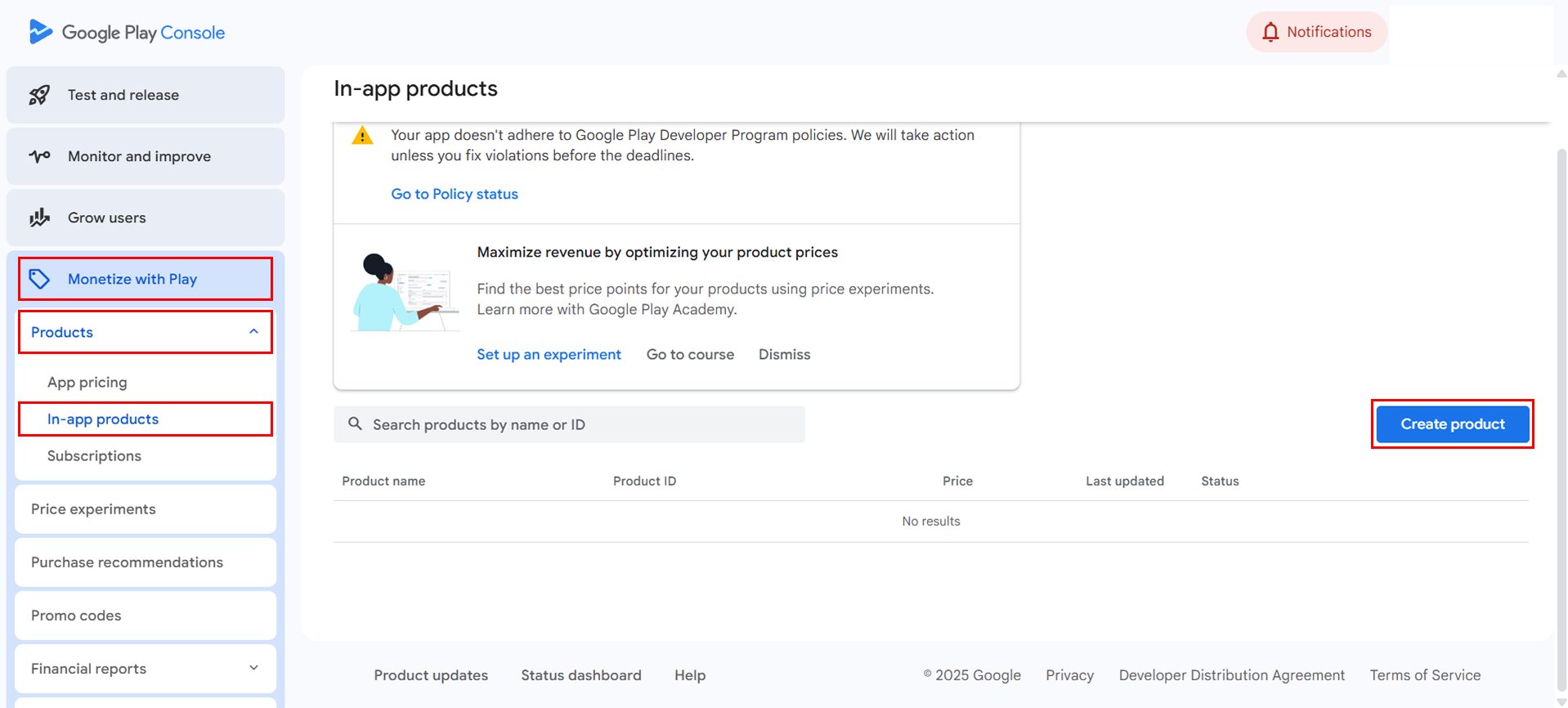Image resolution: width=1568 pixels, height=708 pixels.
Task: Open the Privacy footer link
Action: click(x=1069, y=675)
